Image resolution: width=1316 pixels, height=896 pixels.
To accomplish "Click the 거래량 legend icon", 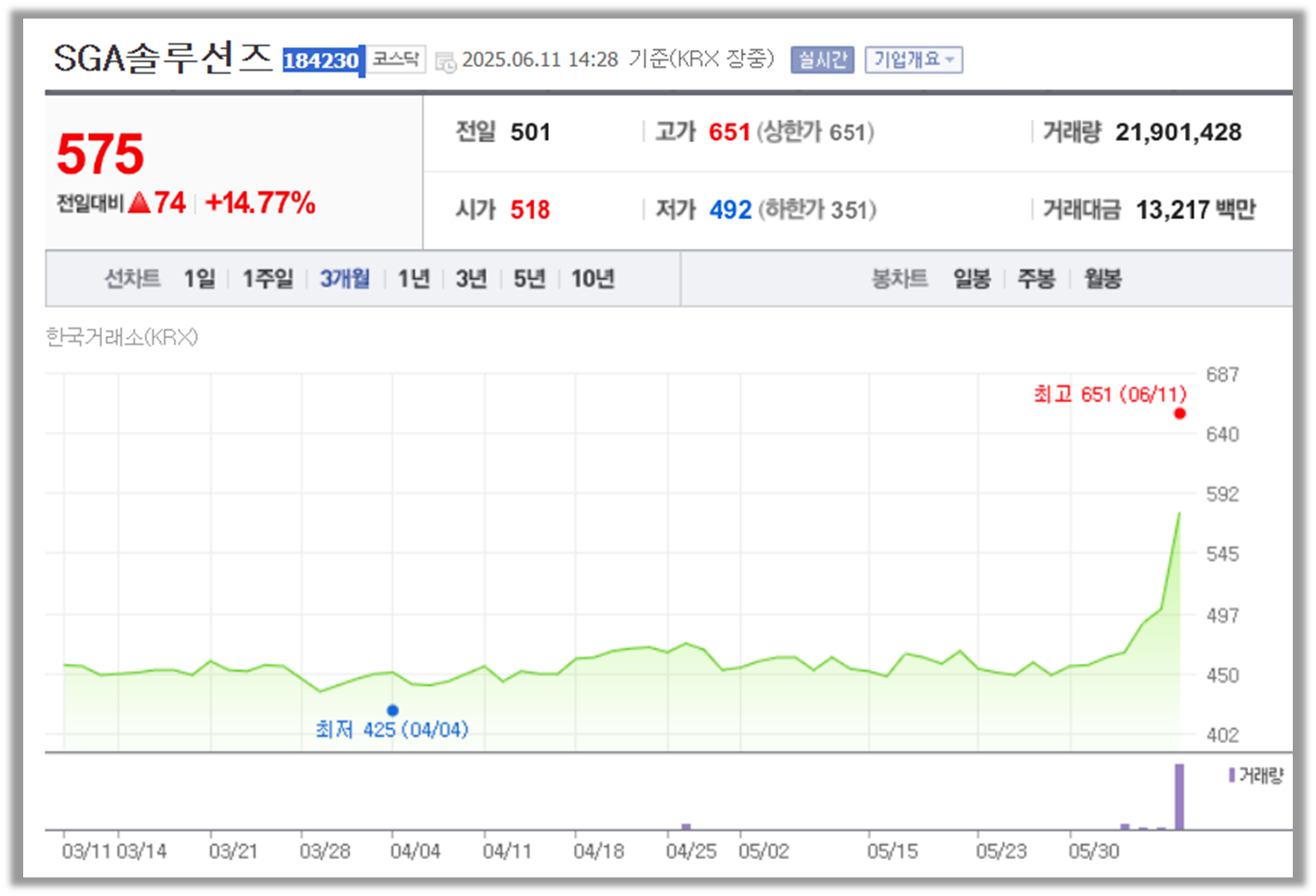I will click(x=1231, y=774).
